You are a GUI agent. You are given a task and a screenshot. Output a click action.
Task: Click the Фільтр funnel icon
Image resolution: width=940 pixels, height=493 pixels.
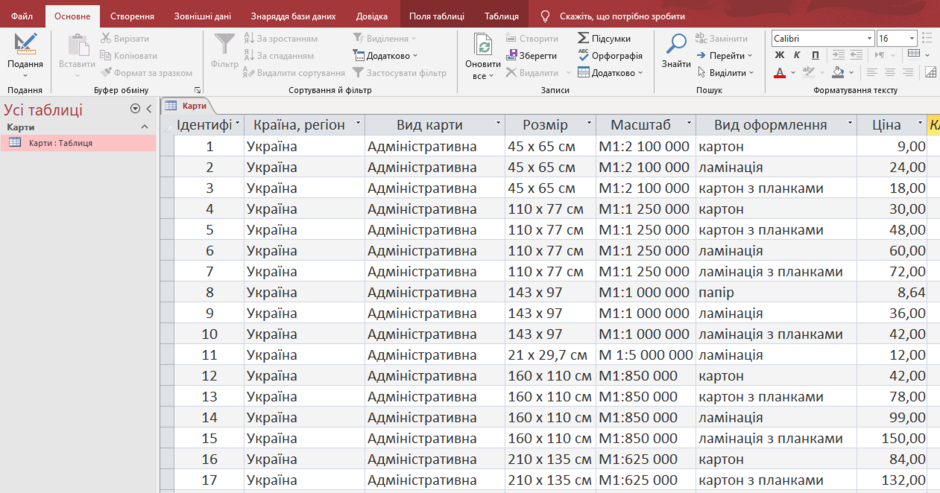pyautogui.click(x=225, y=45)
